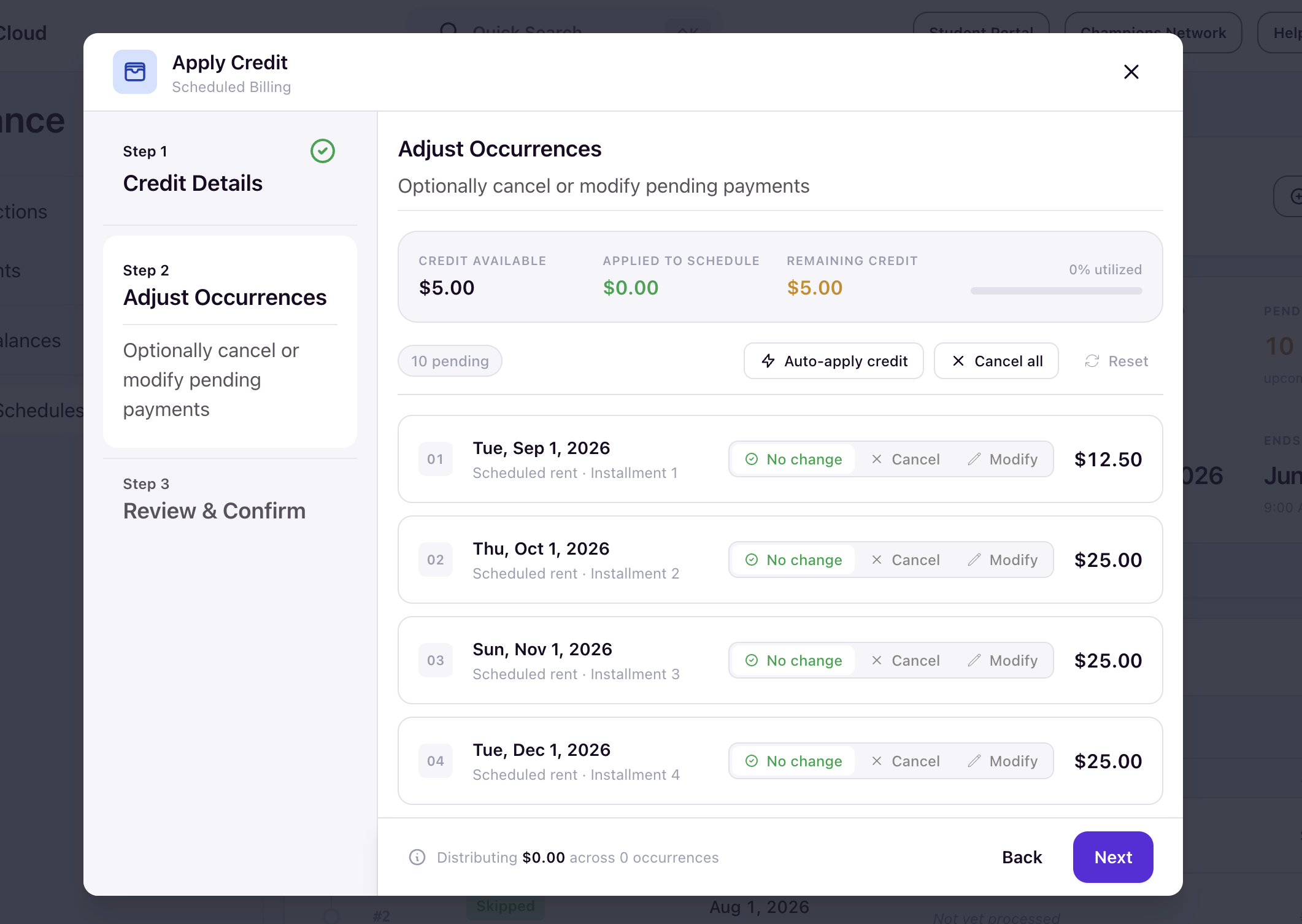Click the 03 occurrence number badge
Screen dimensions: 1302x924
point(436,660)
